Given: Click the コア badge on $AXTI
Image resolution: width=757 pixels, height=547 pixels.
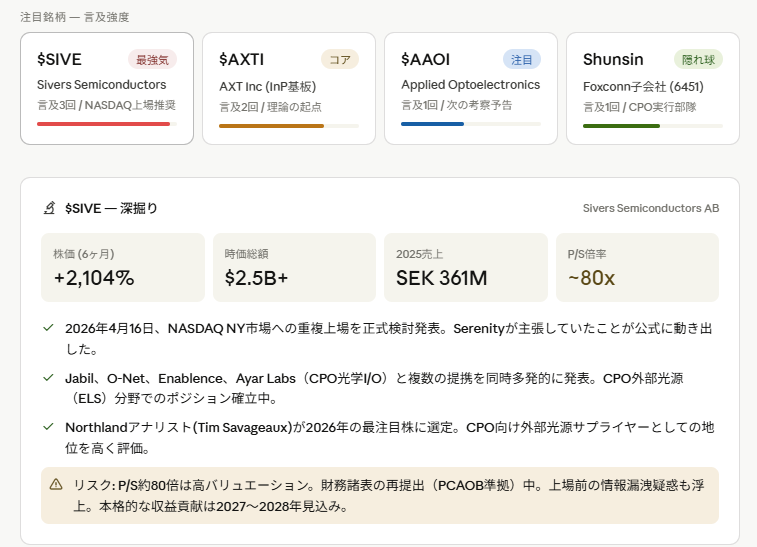Looking at the screenshot, I should (x=340, y=60).
